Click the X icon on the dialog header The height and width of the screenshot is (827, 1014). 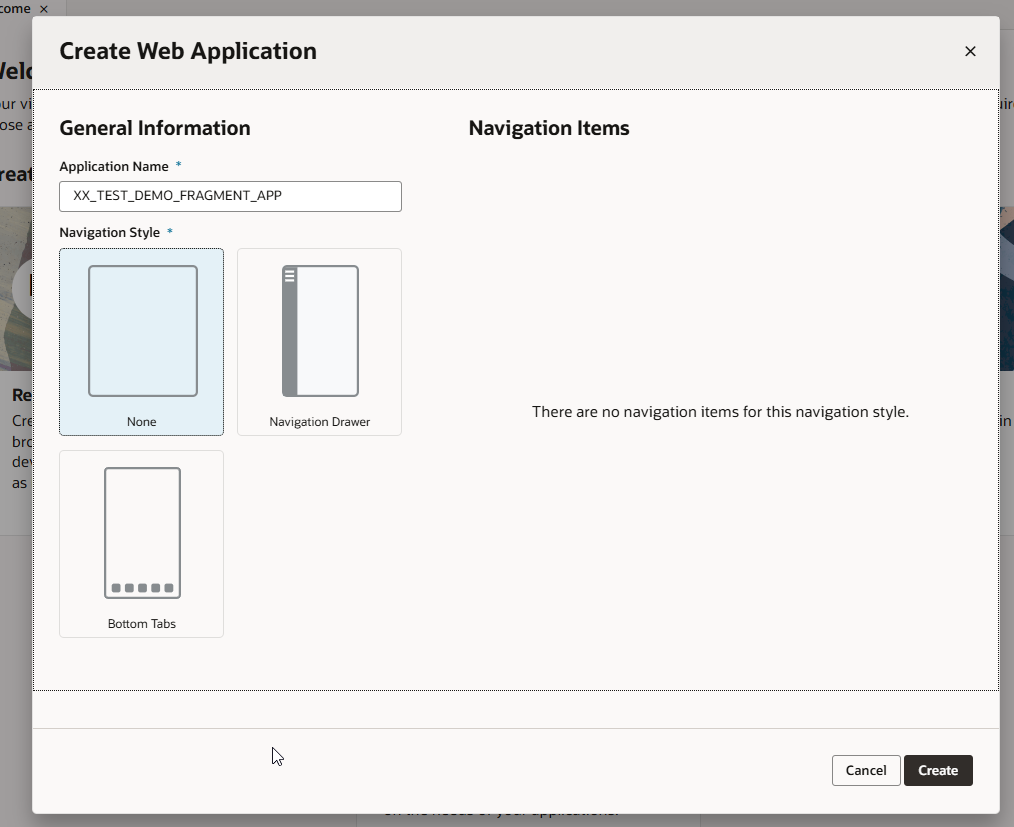969,51
